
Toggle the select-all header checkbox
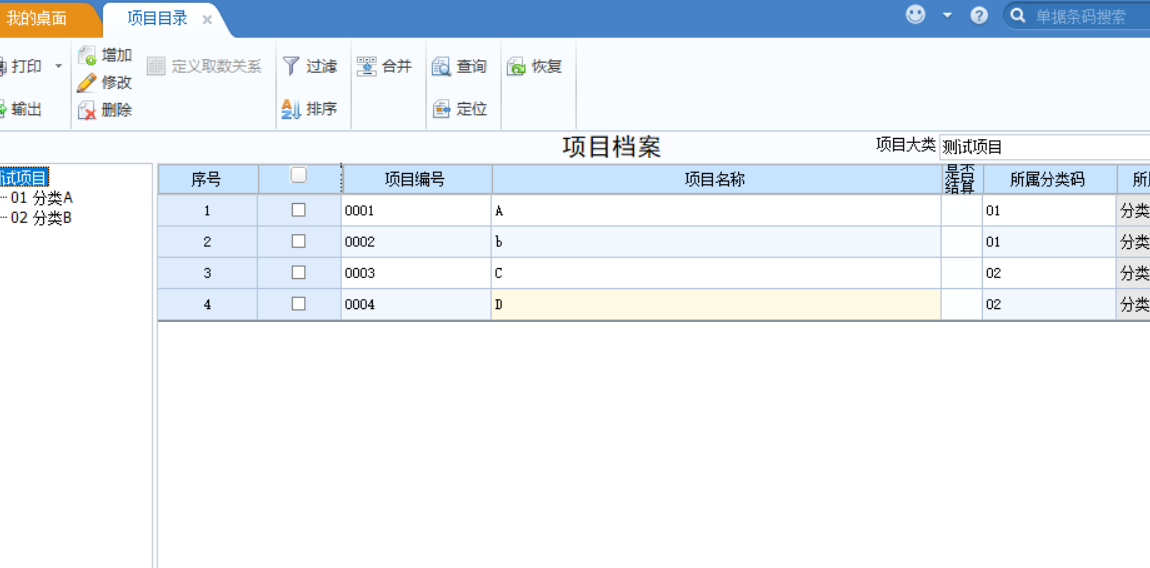tap(299, 175)
